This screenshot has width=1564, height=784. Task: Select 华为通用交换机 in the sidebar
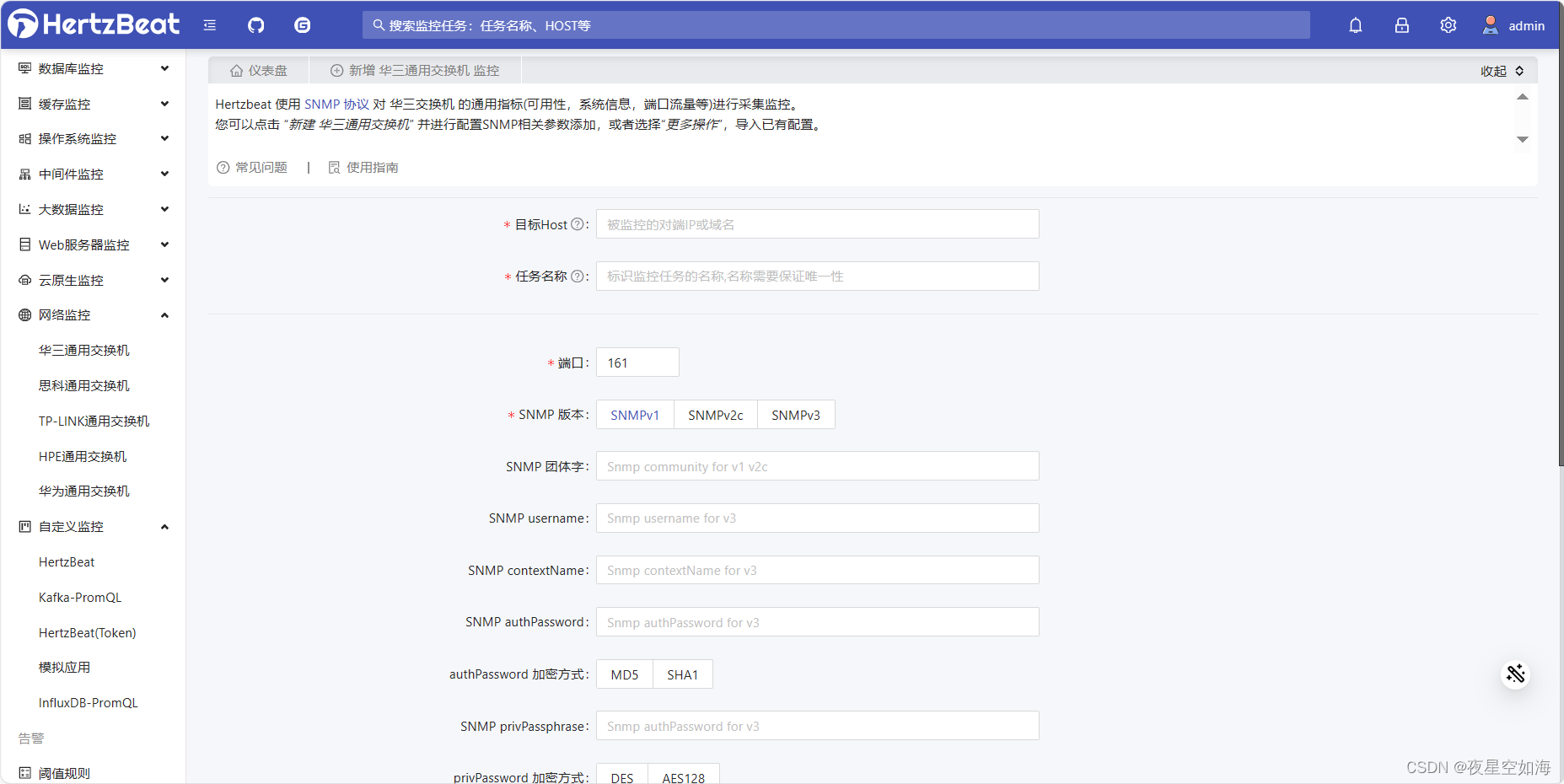click(83, 490)
